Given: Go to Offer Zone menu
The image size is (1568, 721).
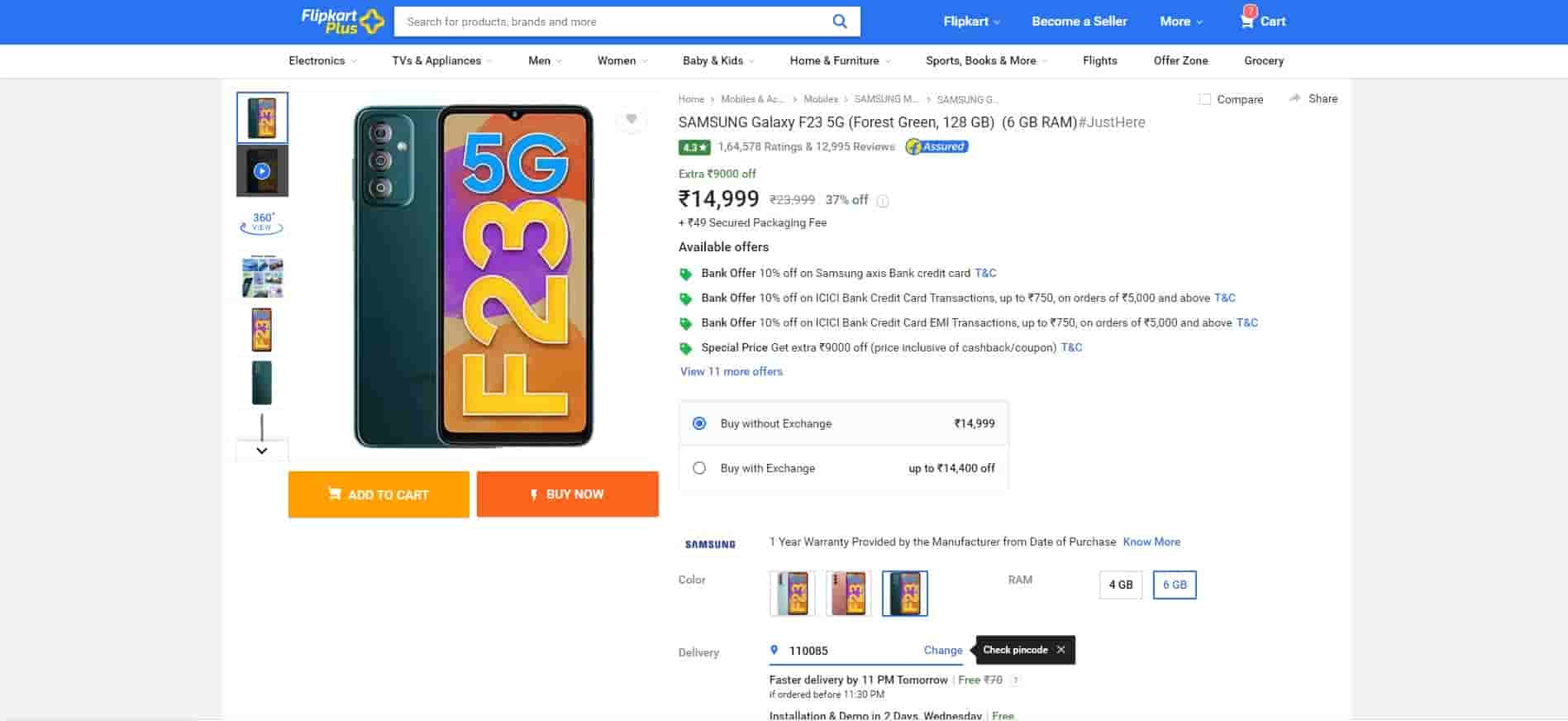Looking at the screenshot, I should (x=1180, y=60).
